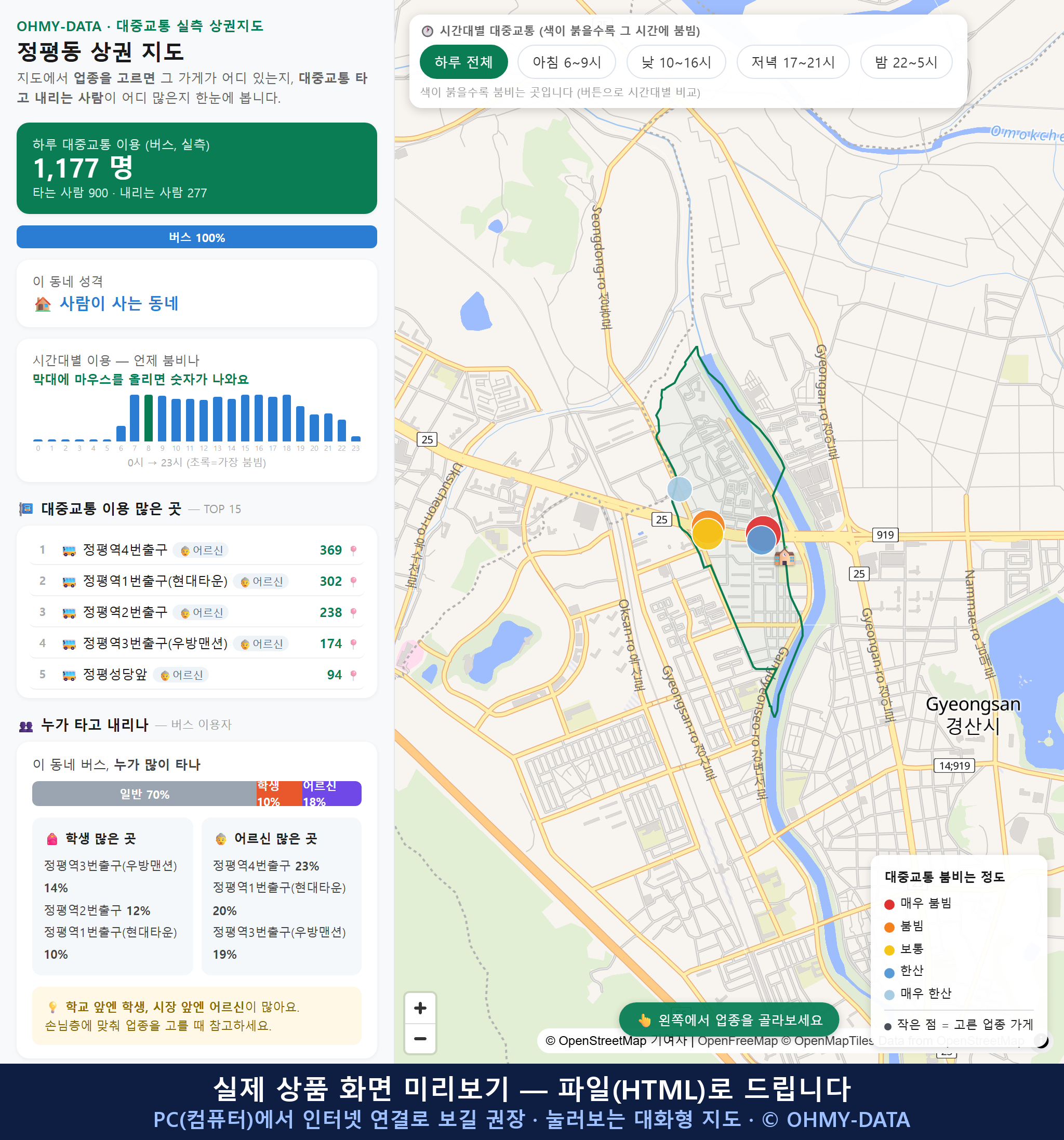Click the green peak bar at hour 8
The image size is (1064, 1140).
coord(149,418)
